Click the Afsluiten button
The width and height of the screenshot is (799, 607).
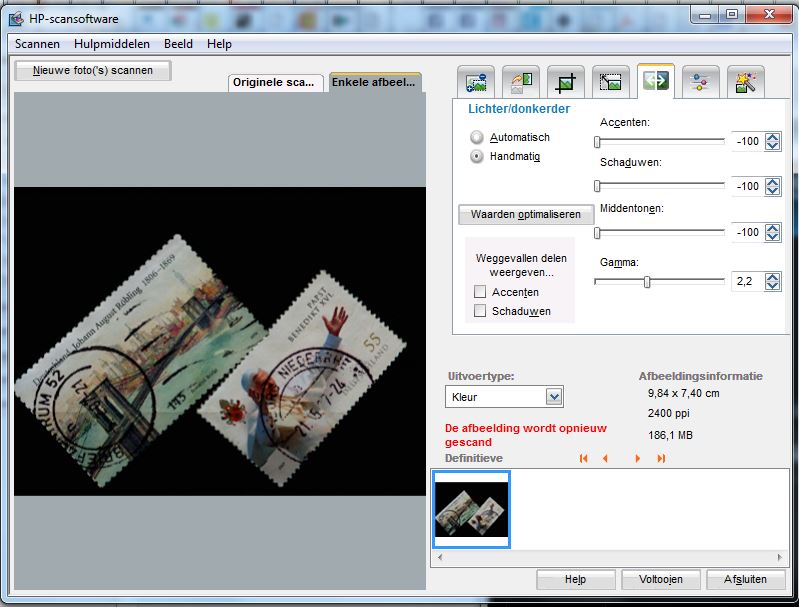pyautogui.click(x=745, y=579)
